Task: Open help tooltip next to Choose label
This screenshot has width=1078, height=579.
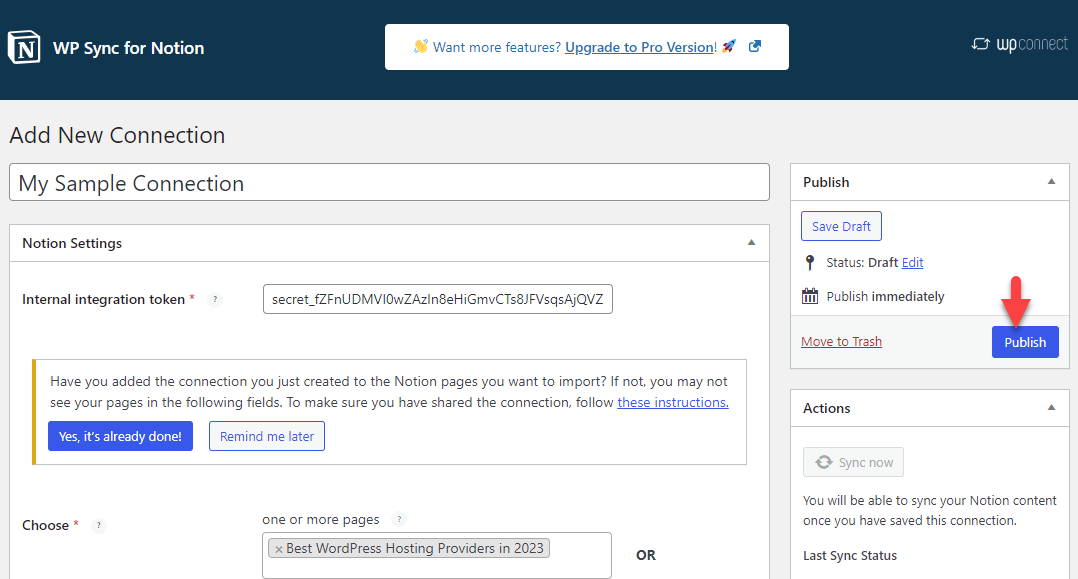Action: click(99, 525)
